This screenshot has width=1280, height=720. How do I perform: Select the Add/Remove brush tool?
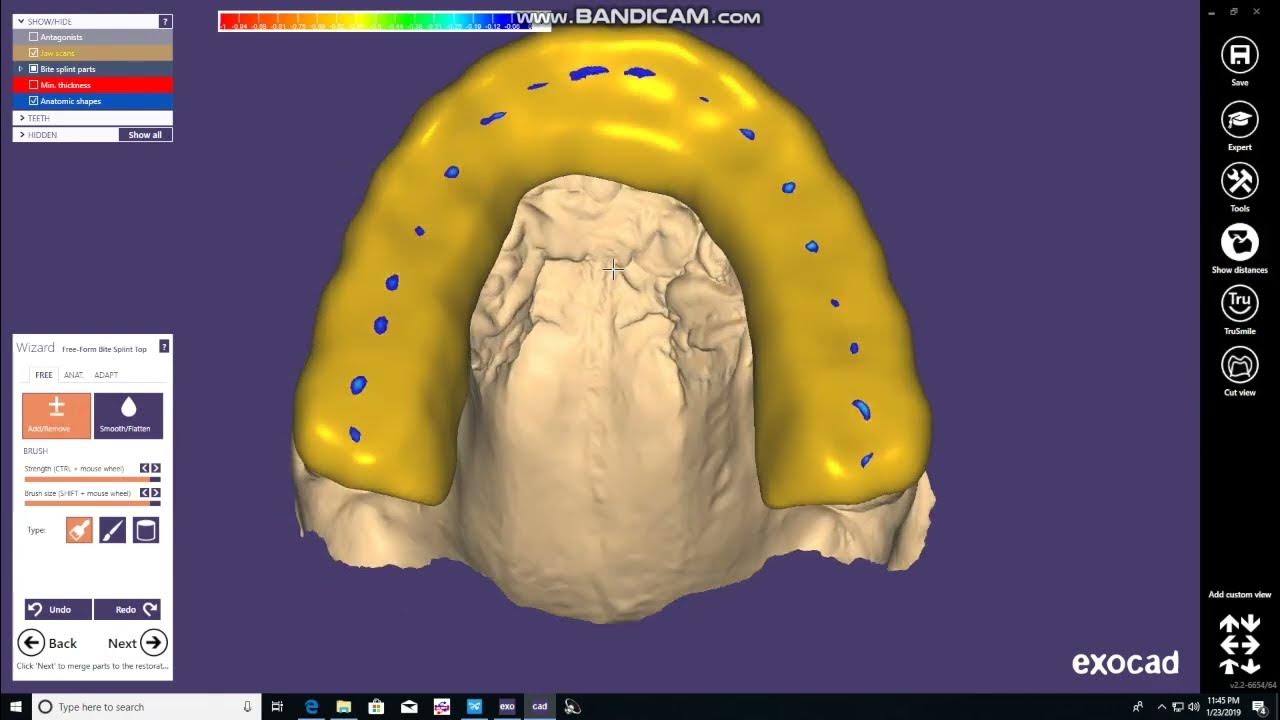pyautogui.click(x=56, y=415)
